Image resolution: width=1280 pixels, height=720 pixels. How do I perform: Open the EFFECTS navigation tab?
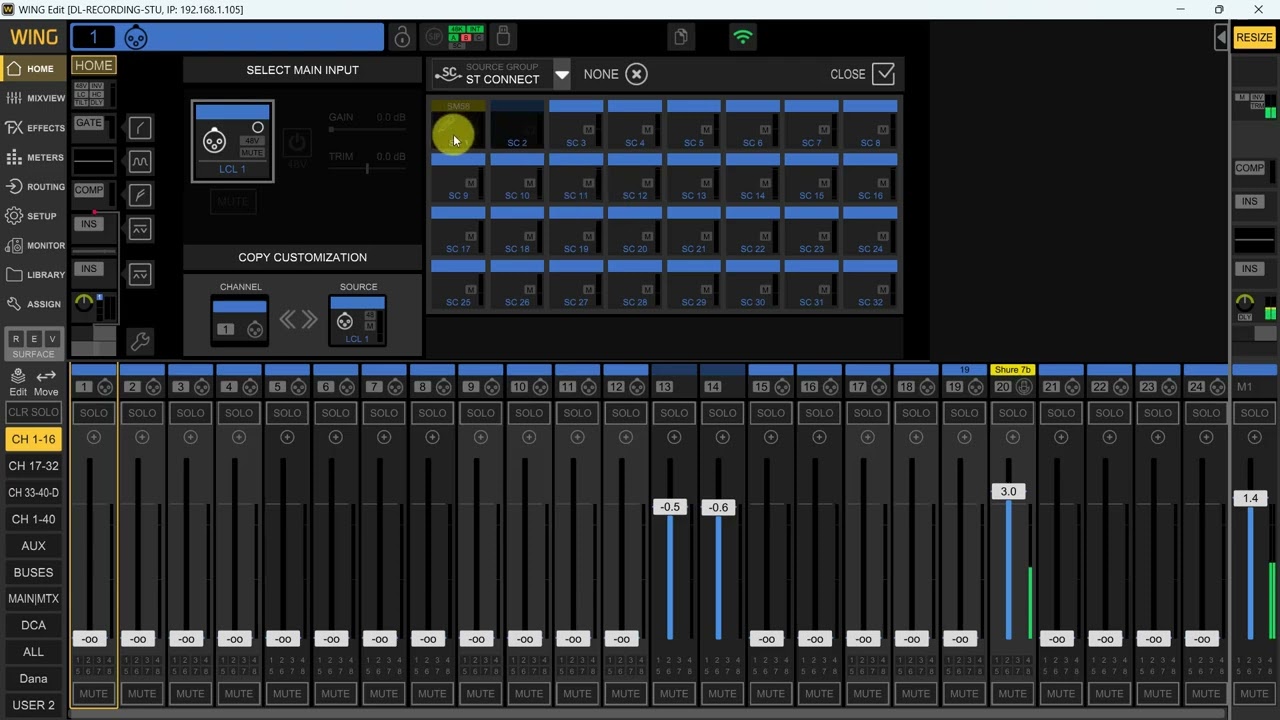pos(34,128)
